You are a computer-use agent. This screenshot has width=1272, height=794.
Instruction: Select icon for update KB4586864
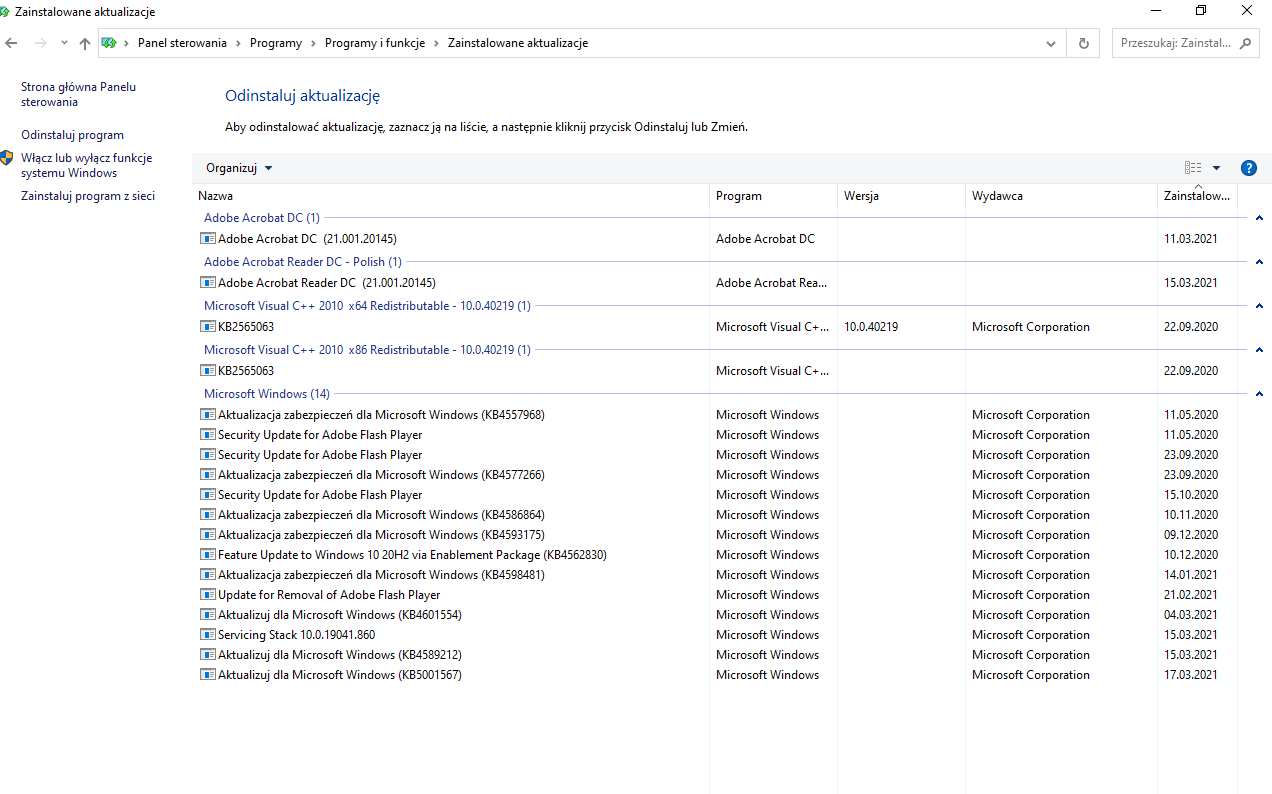point(208,515)
